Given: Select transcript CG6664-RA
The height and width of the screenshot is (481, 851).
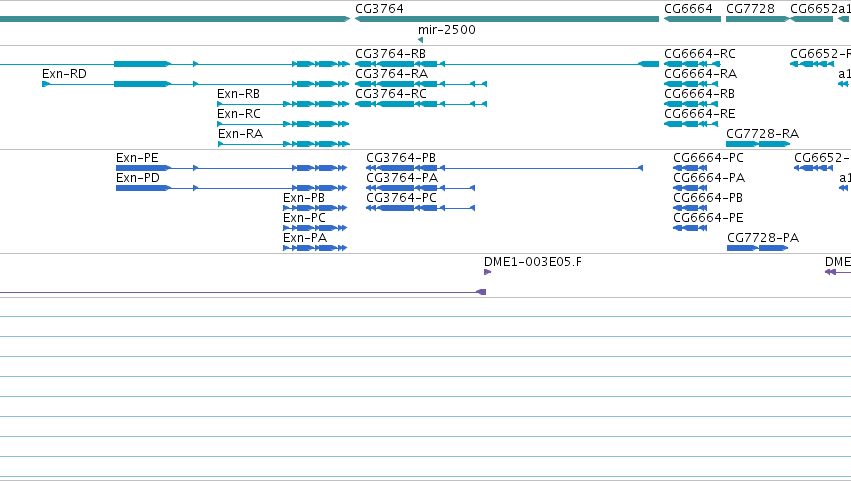Looking at the screenshot, I should pos(691,84).
